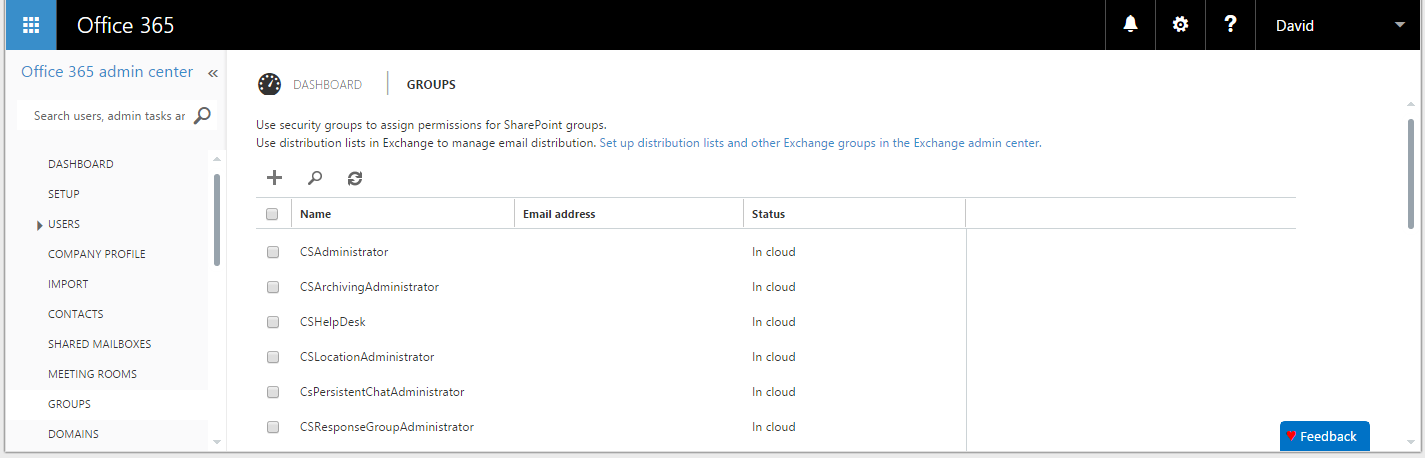Viewport: 1425px width, 458px height.
Task: Open the help question mark
Action: [x=1230, y=25]
